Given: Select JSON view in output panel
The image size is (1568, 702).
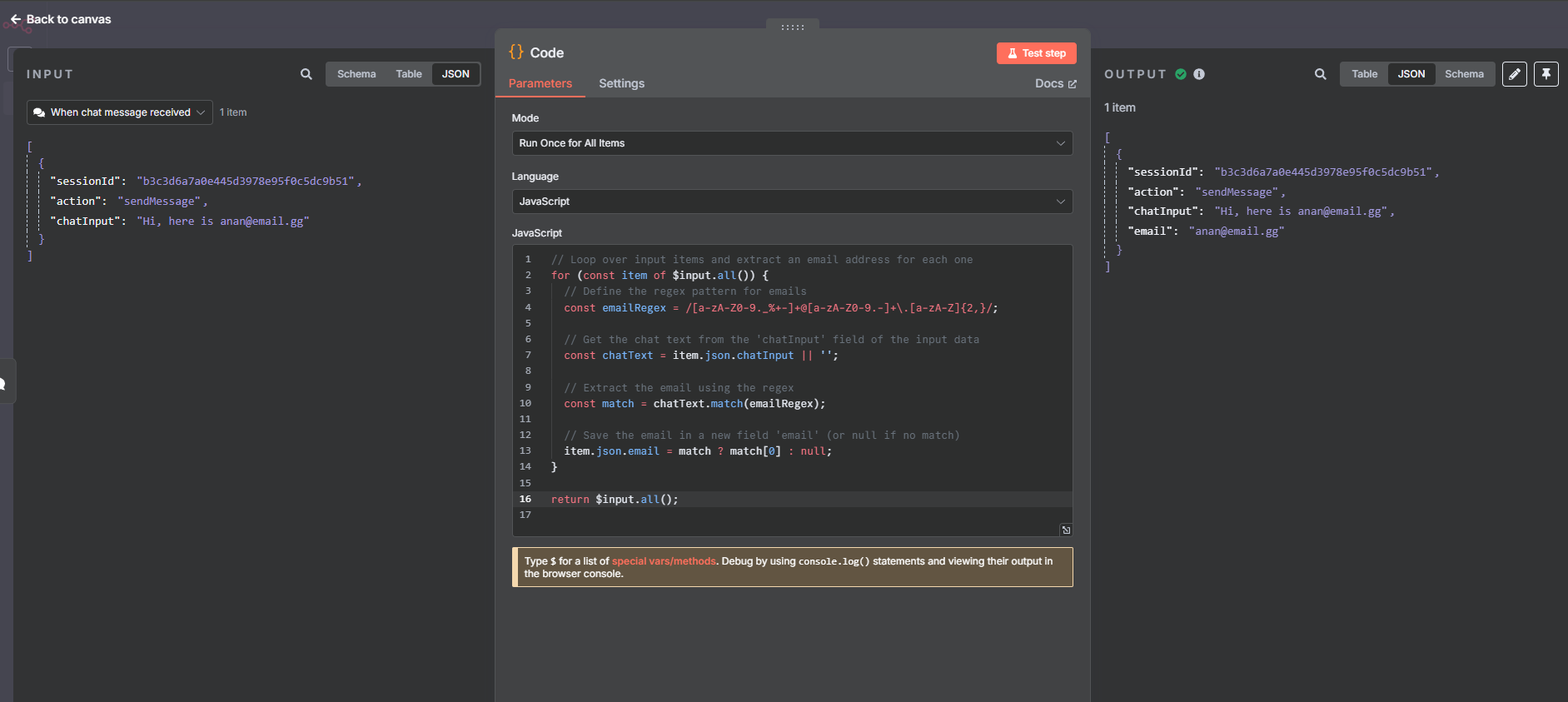Looking at the screenshot, I should pos(1411,74).
